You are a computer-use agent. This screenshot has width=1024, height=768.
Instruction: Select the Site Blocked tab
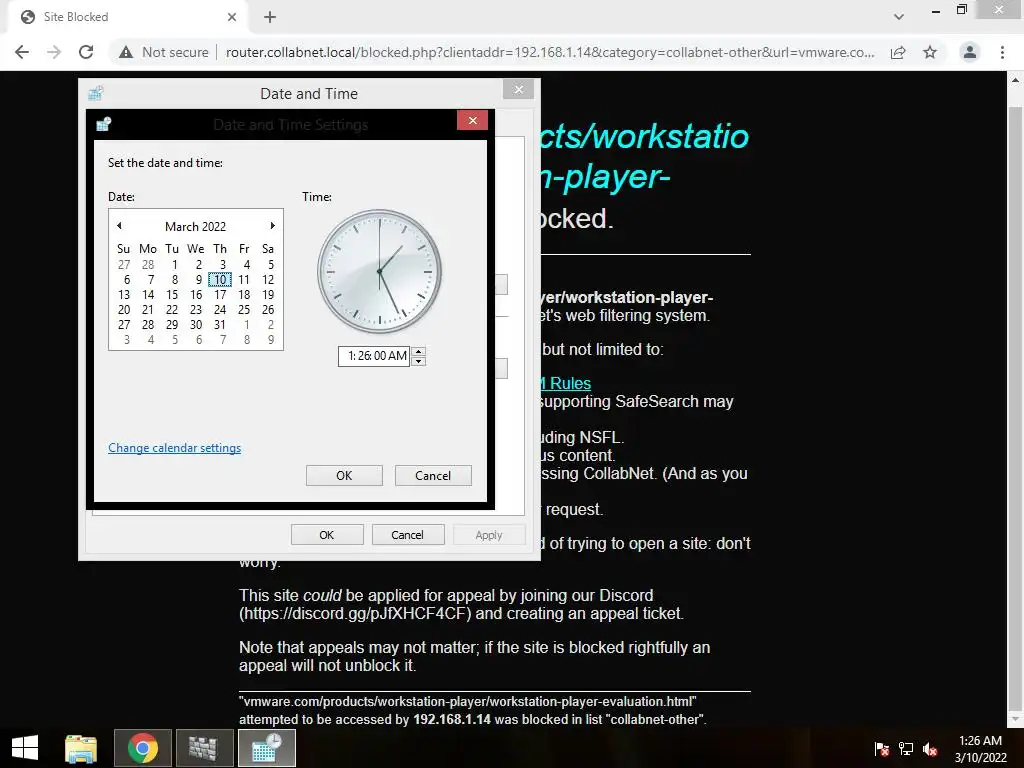point(129,17)
